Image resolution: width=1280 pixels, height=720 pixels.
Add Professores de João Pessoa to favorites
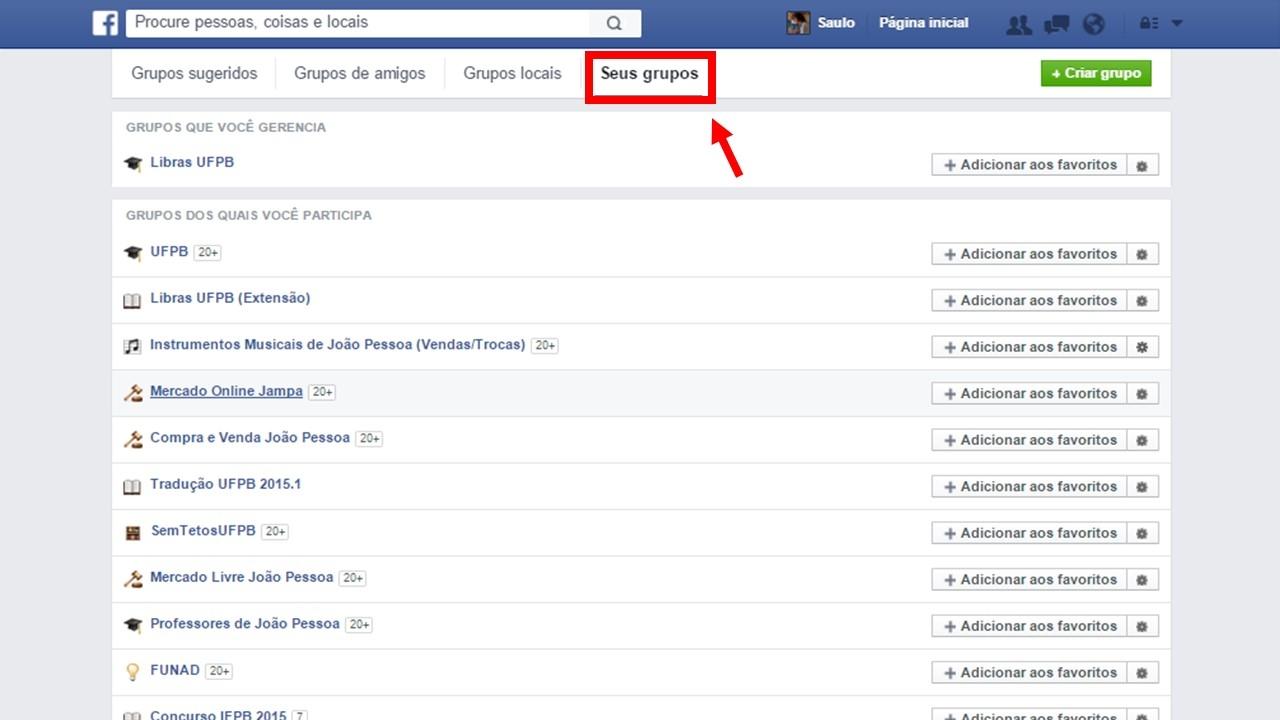click(x=1029, y=626)
